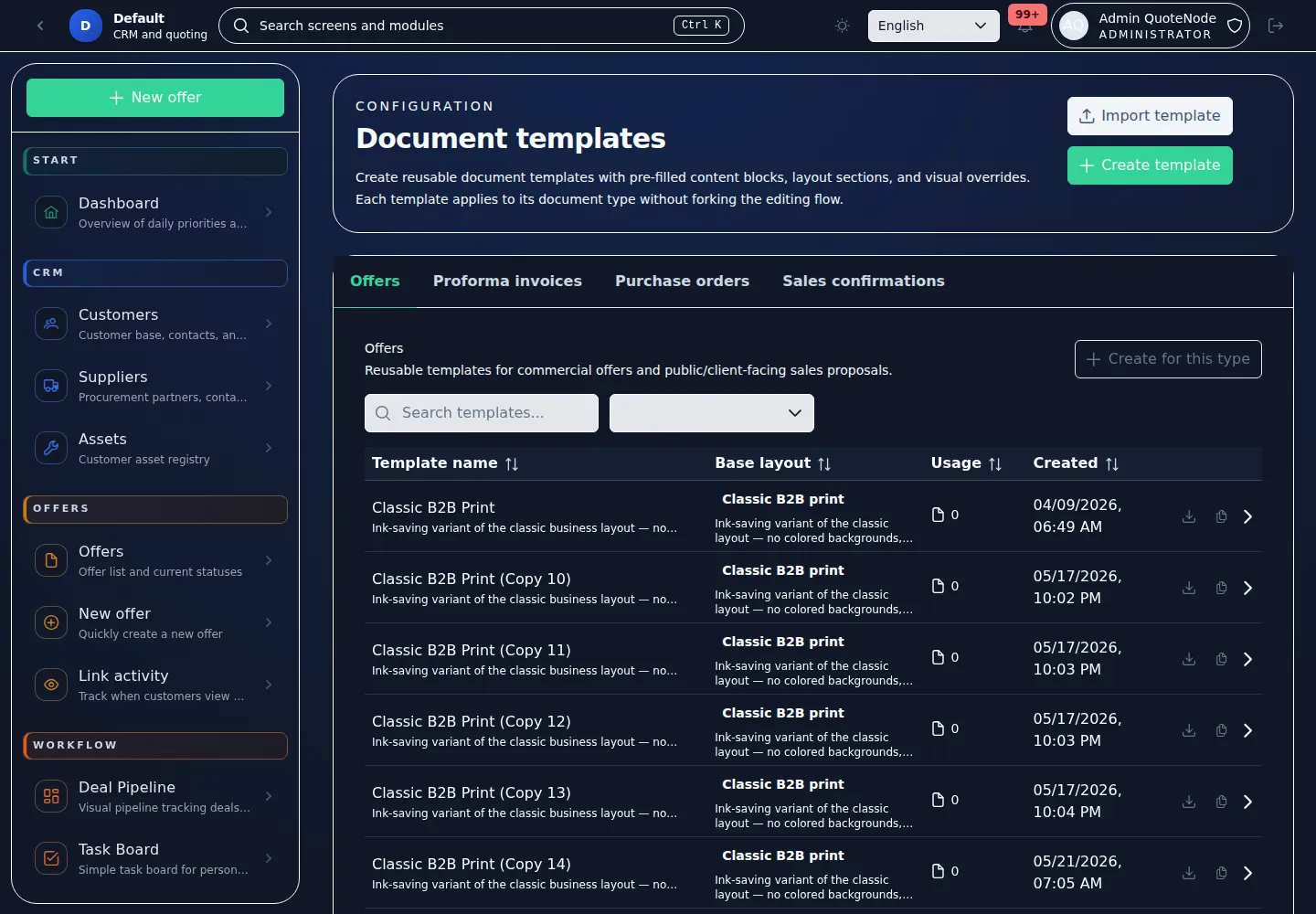Viewport: 1316px width, 914px height.
Task: Switch to the Proforma invoices tab
Action: (507, 282)
